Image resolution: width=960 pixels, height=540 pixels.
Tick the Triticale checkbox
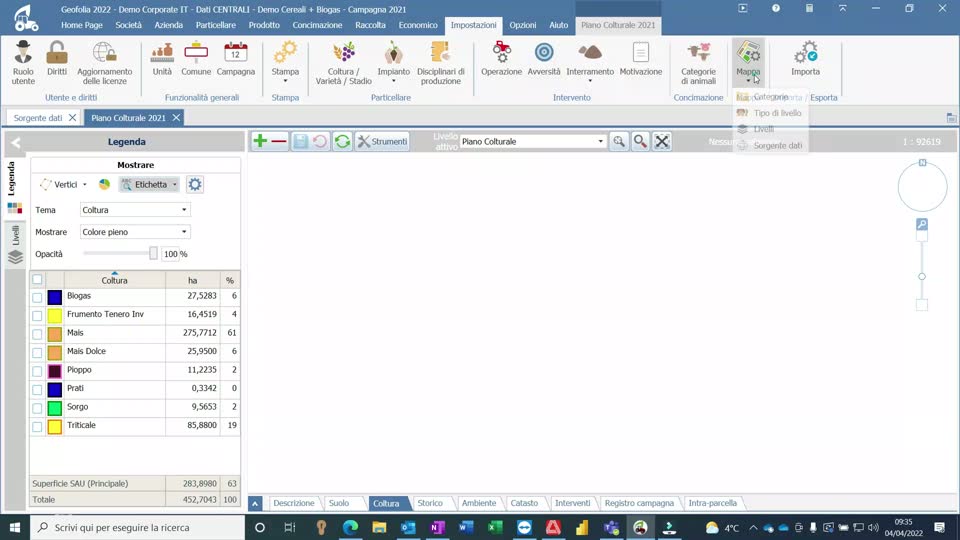tap(37, 426)
